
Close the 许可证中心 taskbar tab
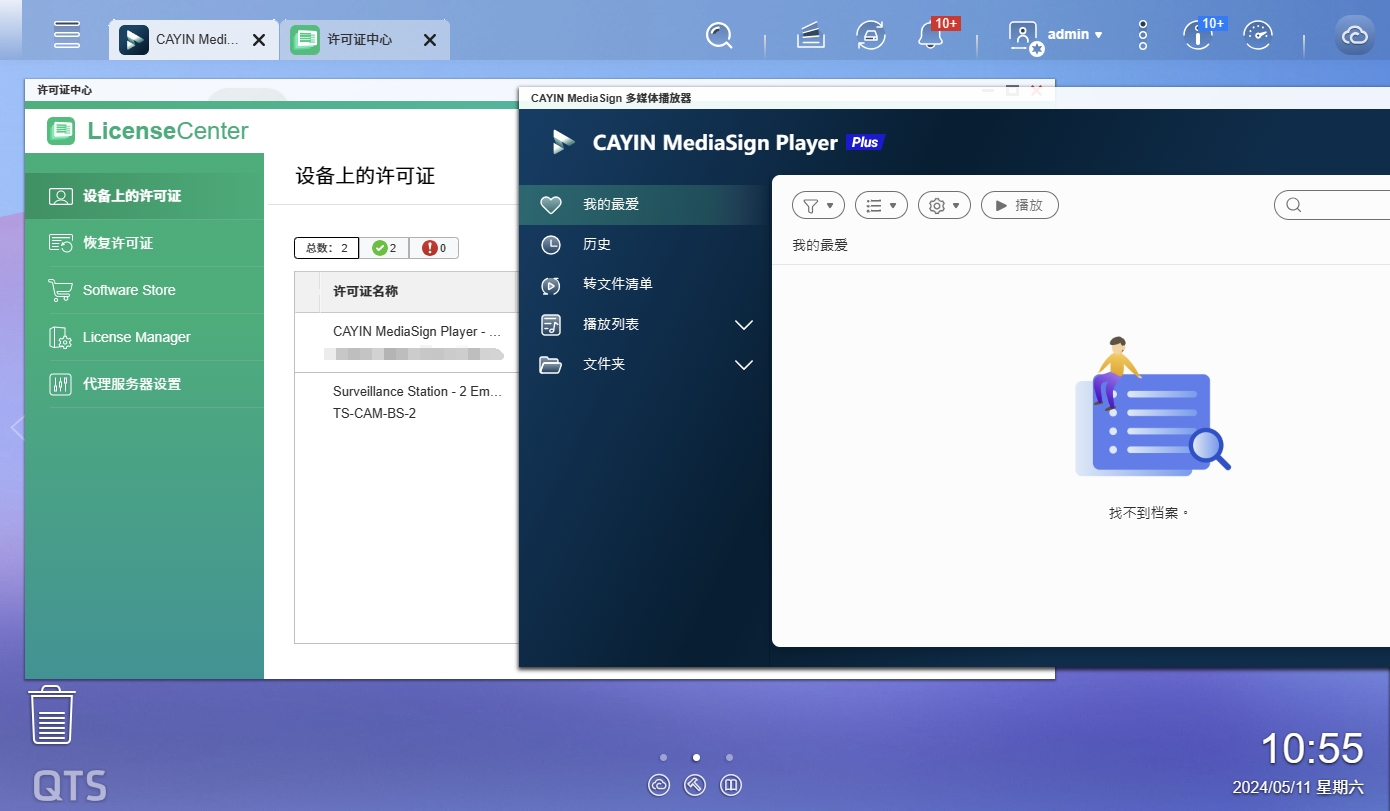[430, 40]
